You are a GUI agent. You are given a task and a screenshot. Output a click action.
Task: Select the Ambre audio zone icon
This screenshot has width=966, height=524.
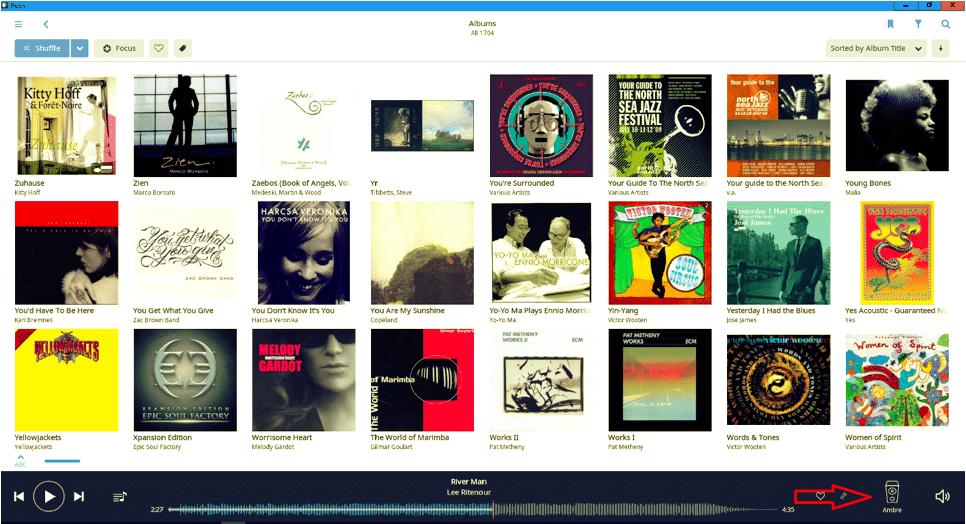(x=891, y=493)
